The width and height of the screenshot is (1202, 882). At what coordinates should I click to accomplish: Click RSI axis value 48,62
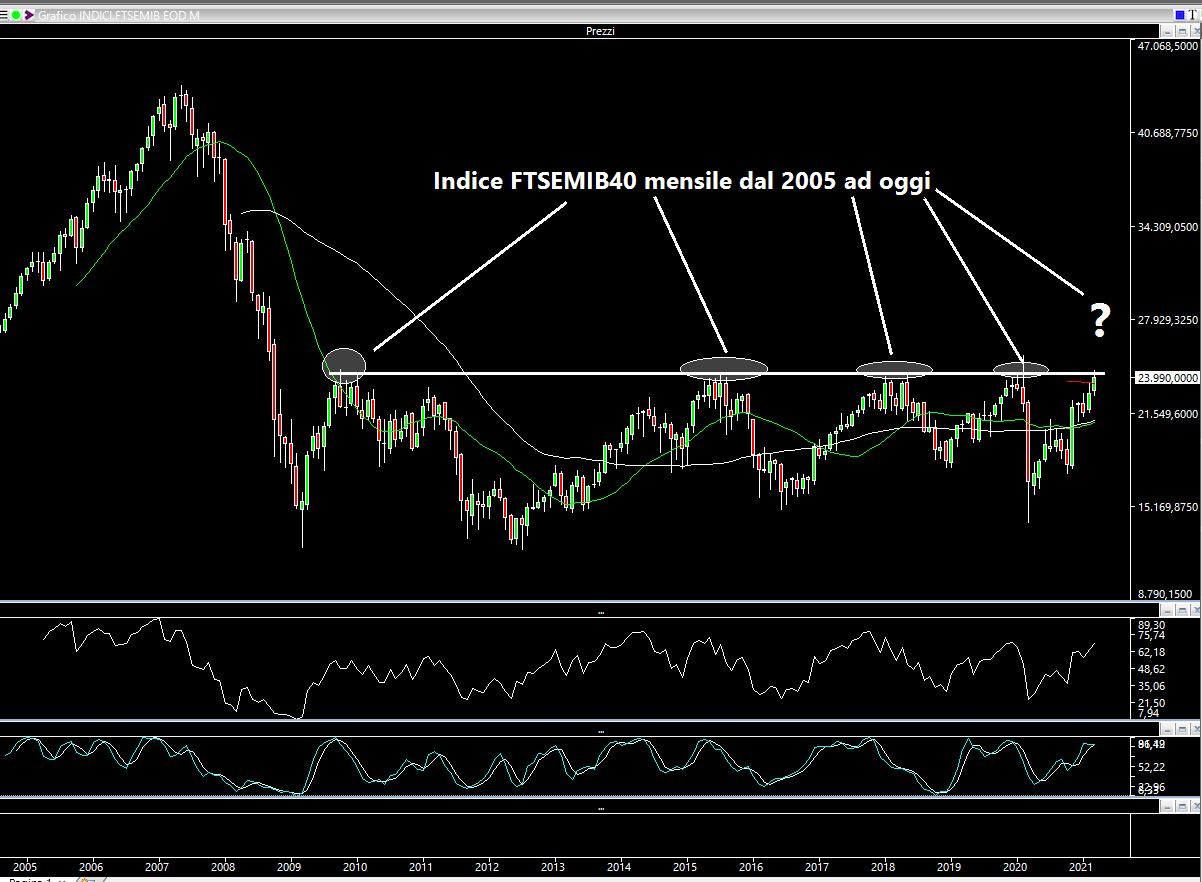pos(1152,669)
